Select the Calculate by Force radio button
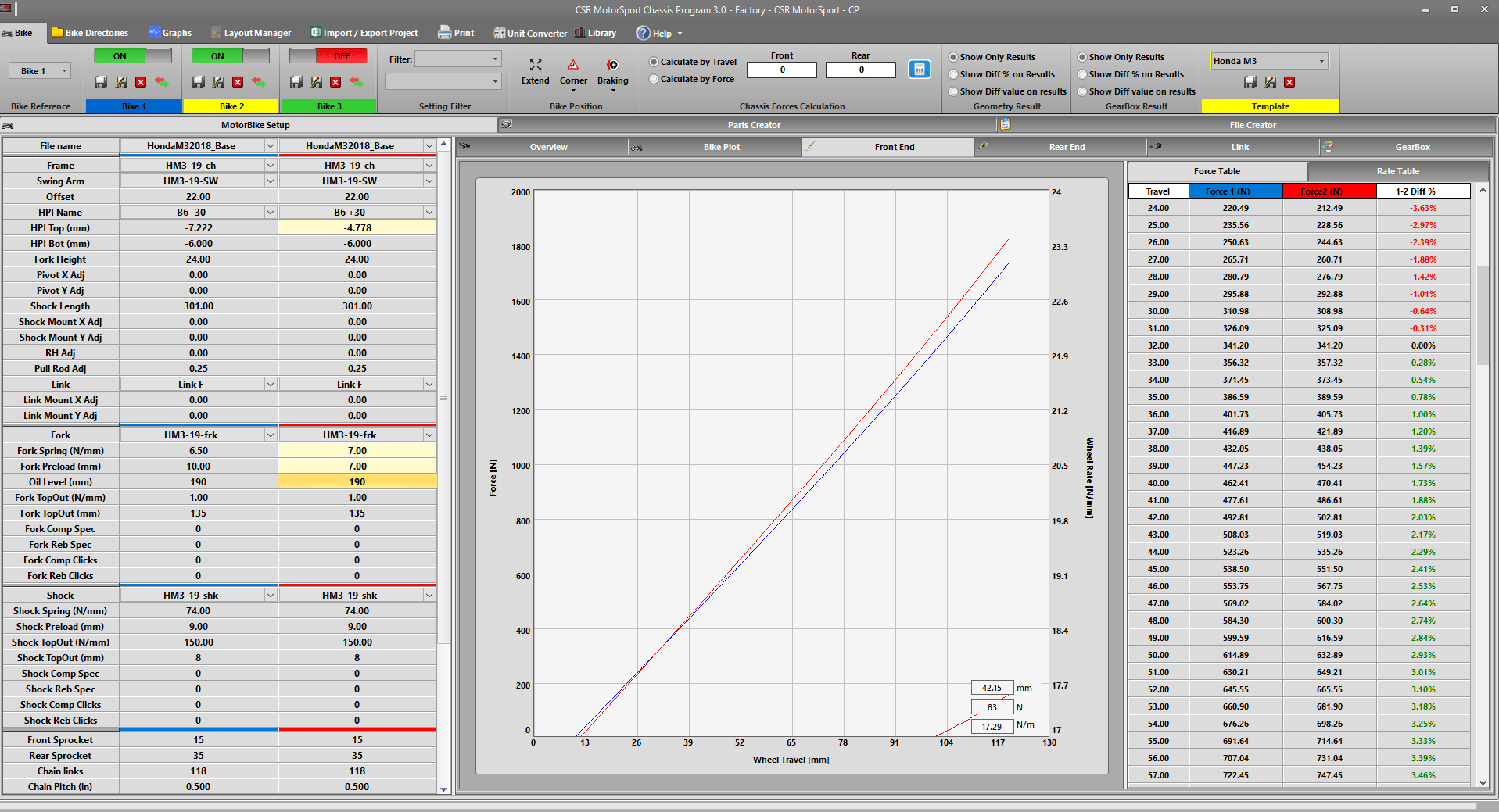Screen dimensions: 1499x812 [654, 79]
